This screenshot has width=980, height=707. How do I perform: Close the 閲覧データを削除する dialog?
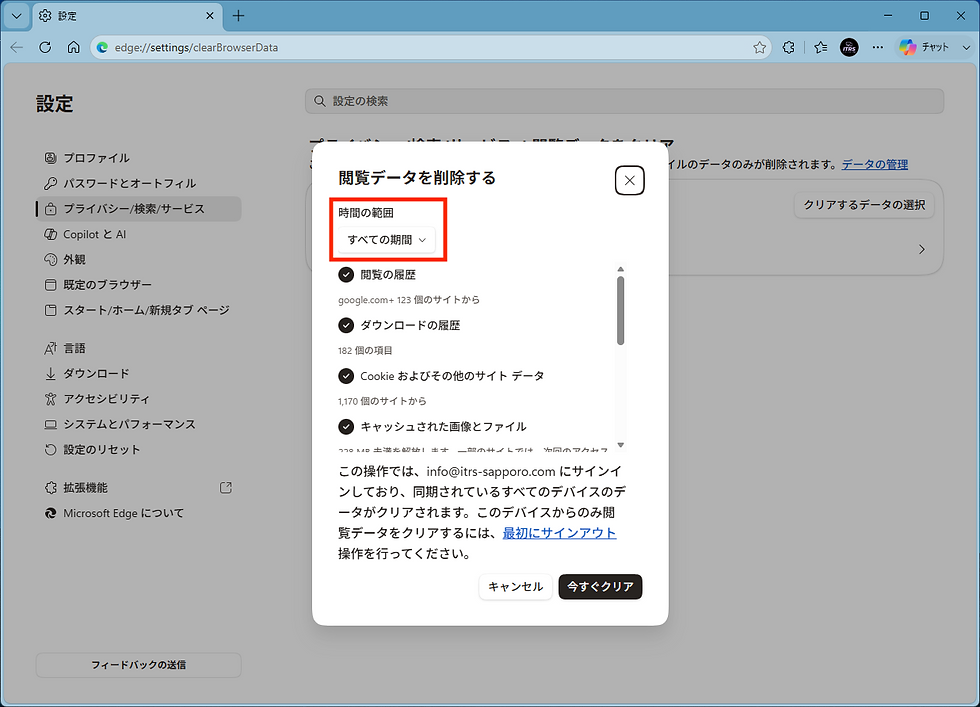(x=629, y=181)
